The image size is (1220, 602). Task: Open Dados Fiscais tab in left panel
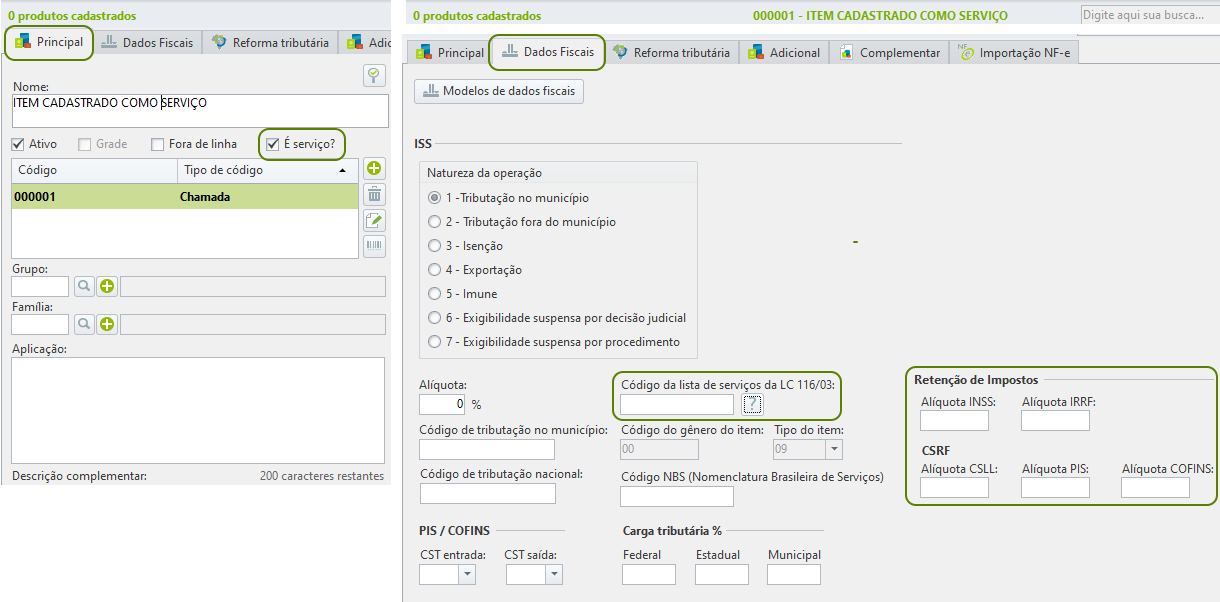pyautogui.click(x=148, y=43)
